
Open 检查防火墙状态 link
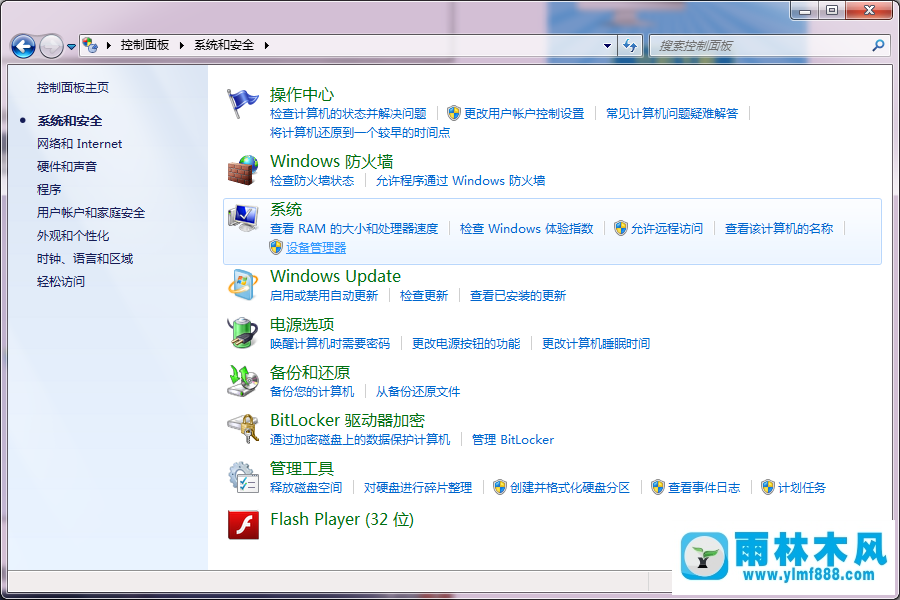point(312,181)
